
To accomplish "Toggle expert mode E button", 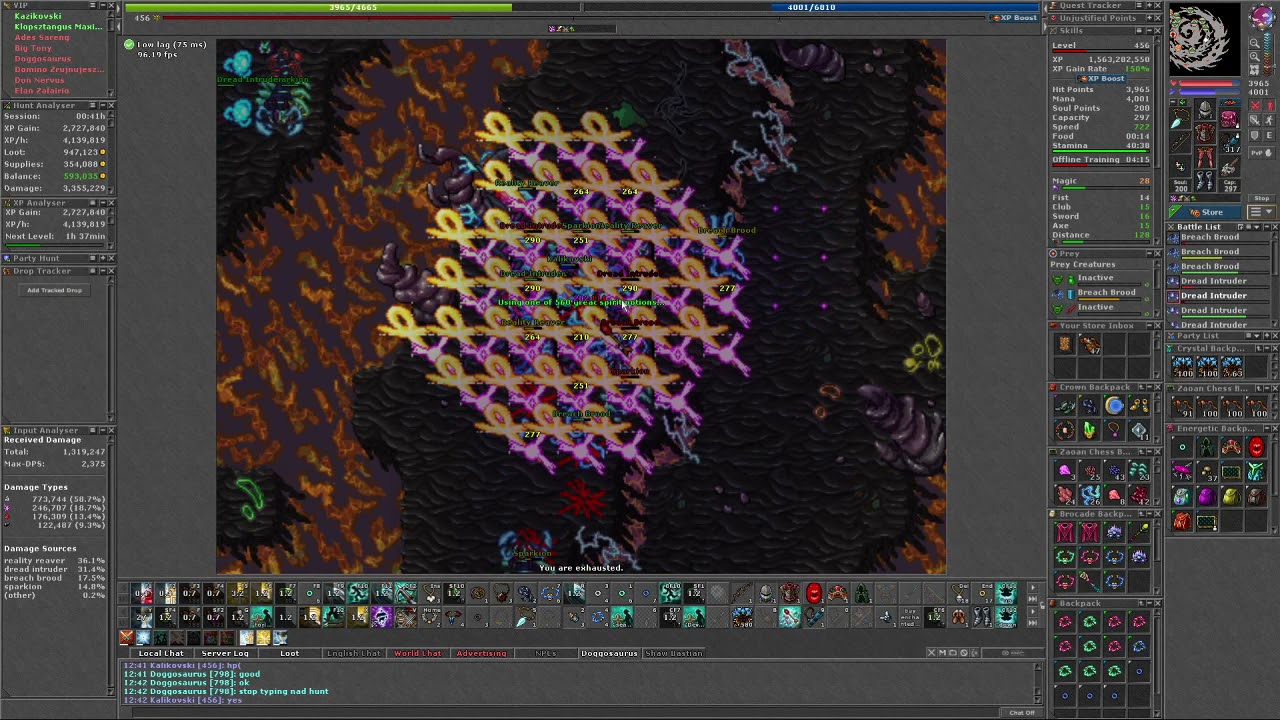I will click(x=1269, y=135).
